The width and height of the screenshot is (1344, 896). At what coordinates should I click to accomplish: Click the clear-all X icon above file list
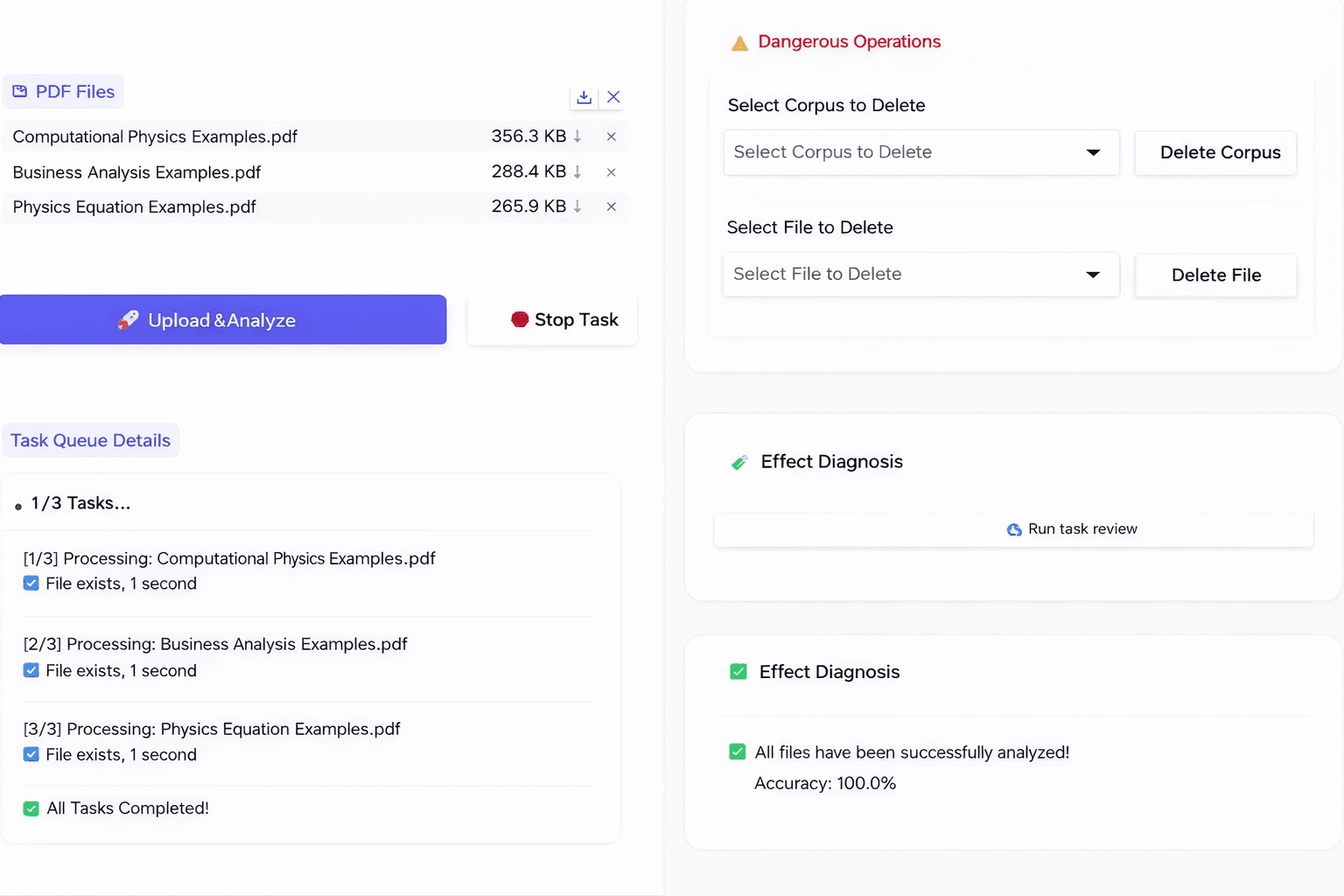613,97
